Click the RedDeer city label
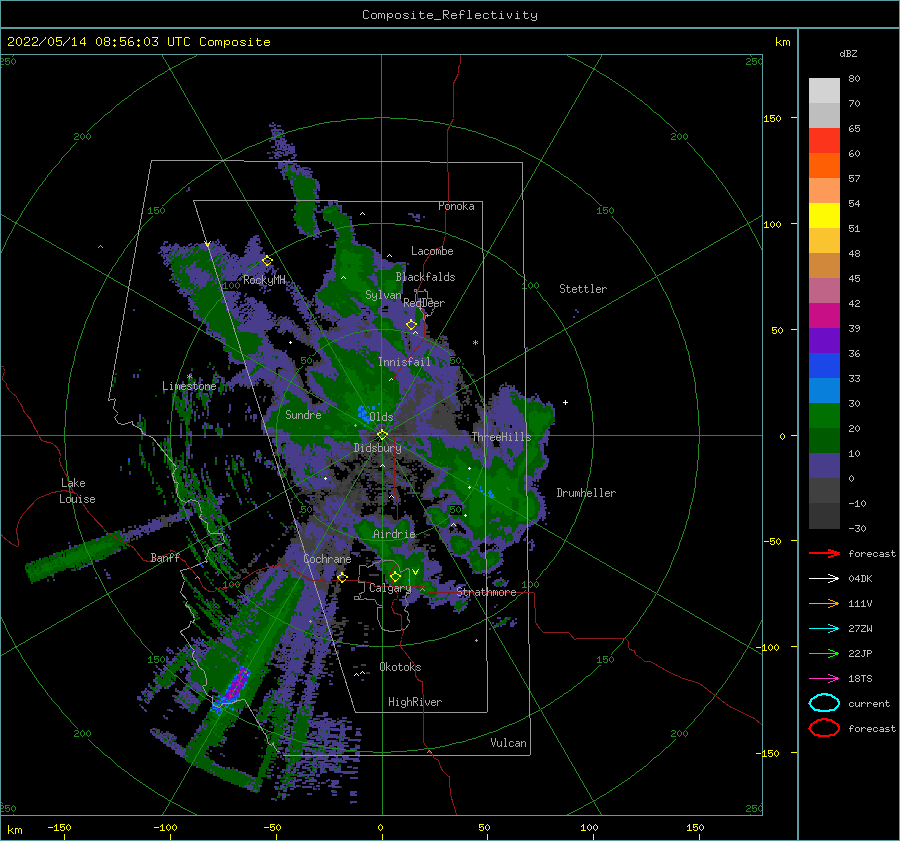This screenshot has height=841, width=900. [424, 303]
